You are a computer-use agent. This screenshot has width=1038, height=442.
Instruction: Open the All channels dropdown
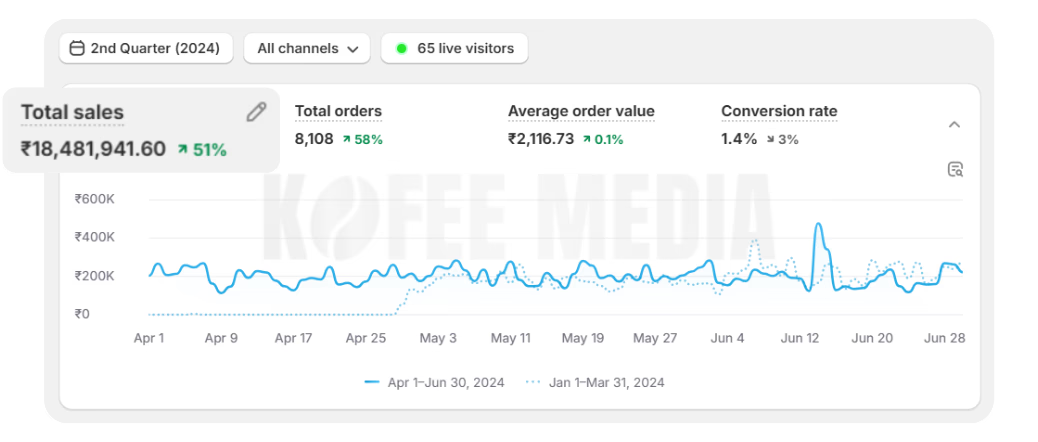[x=307, y=48]
